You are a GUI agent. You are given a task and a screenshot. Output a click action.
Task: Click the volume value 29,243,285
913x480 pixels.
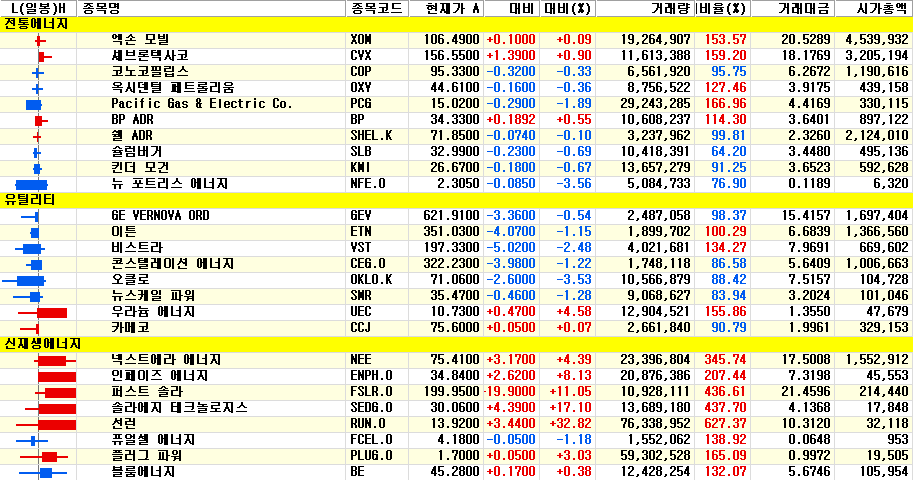(x=655, y=104)
